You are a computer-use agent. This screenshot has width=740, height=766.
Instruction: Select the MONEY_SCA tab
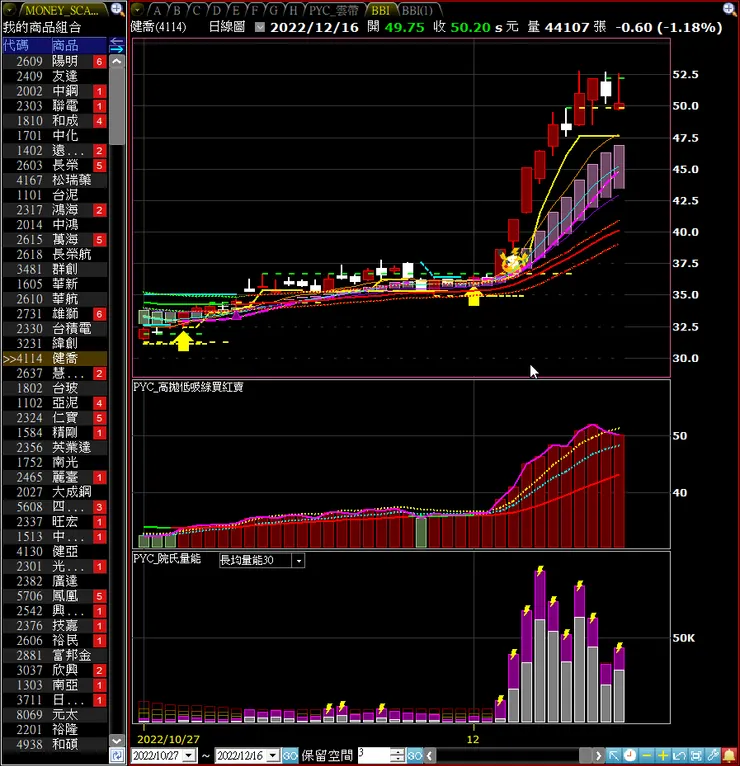tap(62, 10)
